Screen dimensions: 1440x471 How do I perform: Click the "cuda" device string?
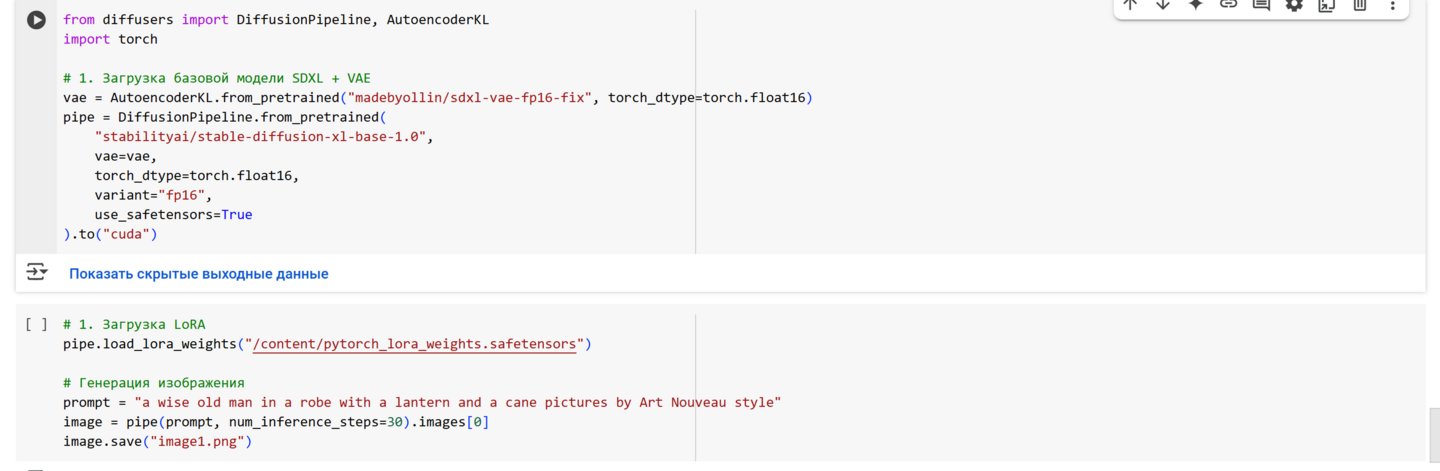pyautogui.click(x=126, y=234)
